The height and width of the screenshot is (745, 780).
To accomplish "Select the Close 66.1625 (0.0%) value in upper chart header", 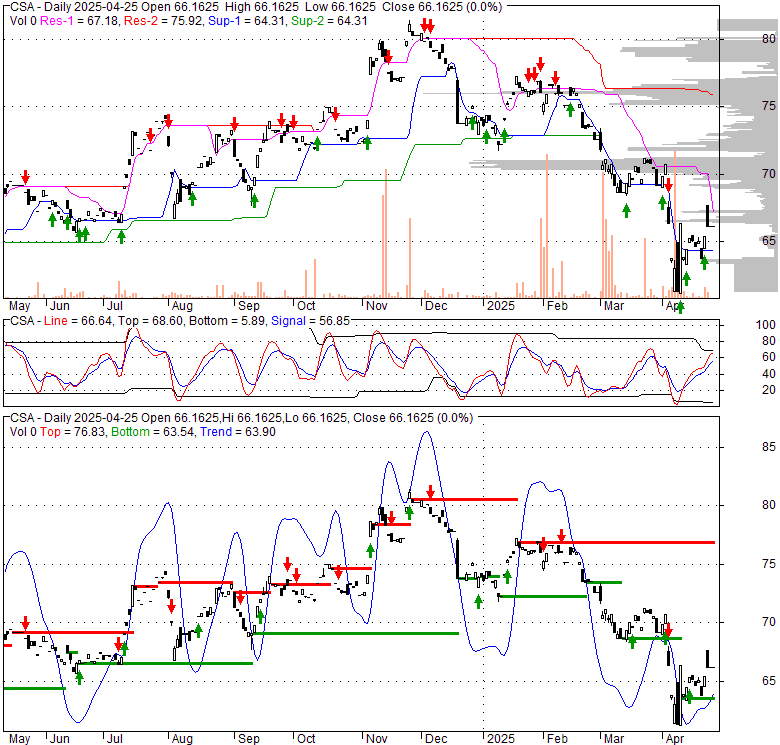I will tap(442, 7).
